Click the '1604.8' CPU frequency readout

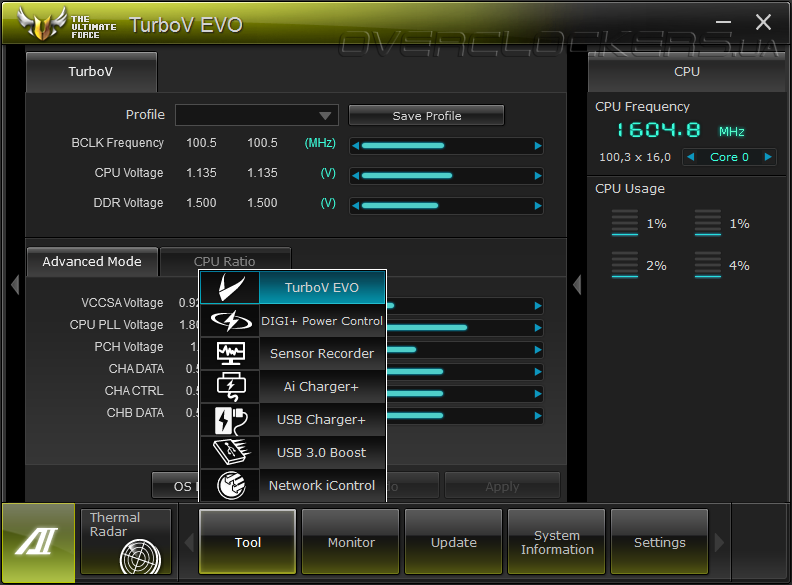point(658,130)
